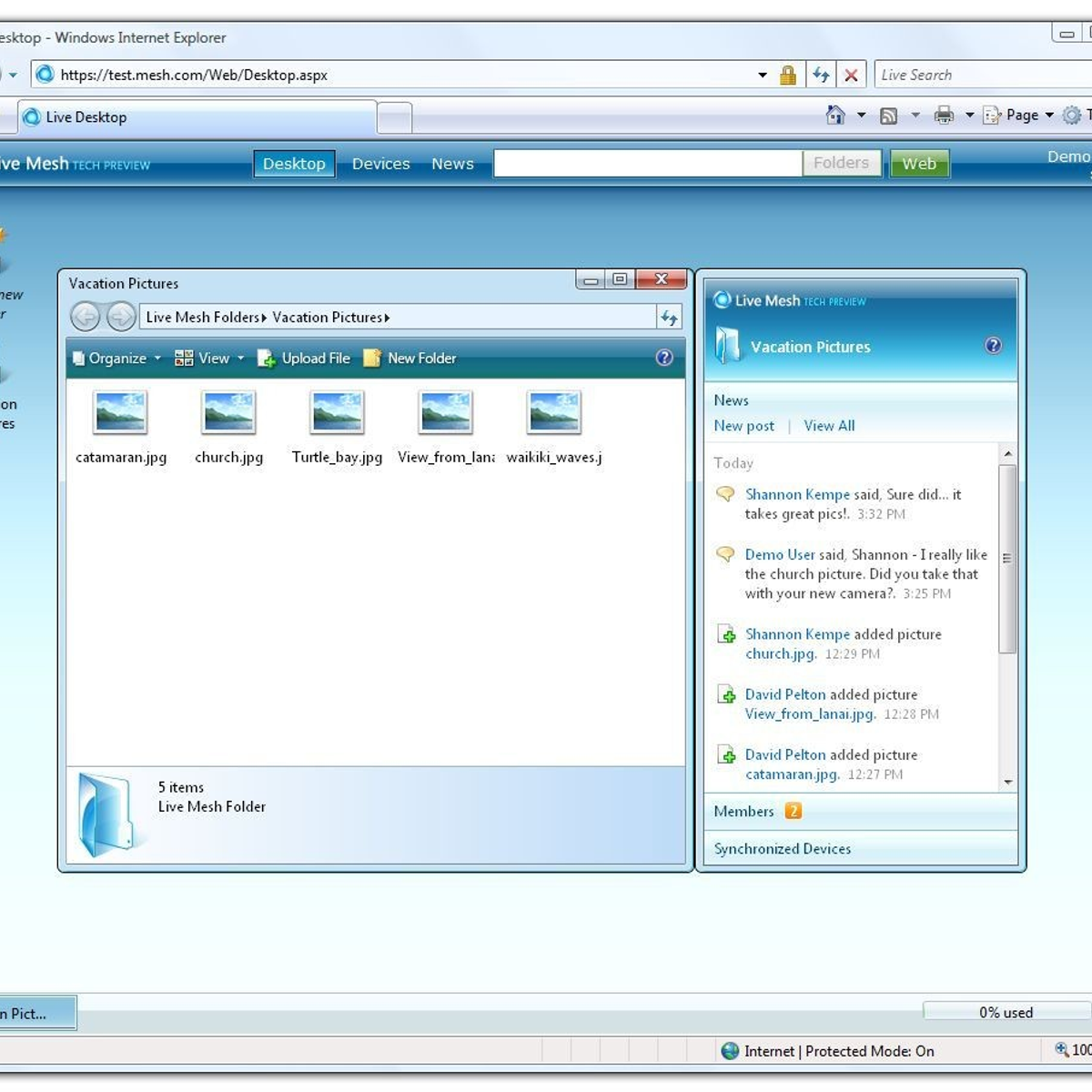Select the Turtle_bay.jpg thumbnail

[x=337, y=412]
